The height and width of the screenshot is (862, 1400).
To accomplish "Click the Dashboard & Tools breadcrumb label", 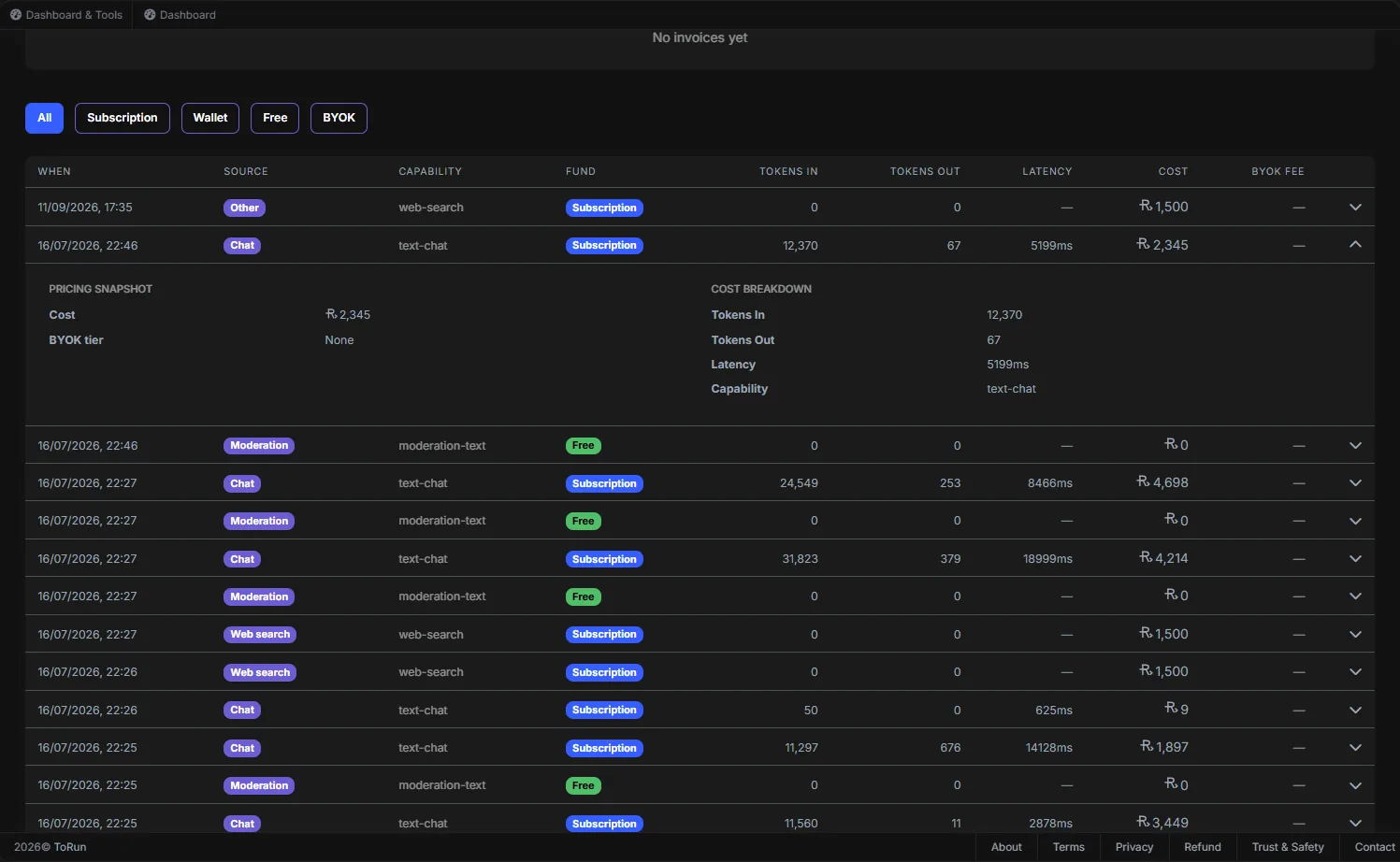I will (x=74, y=15).
